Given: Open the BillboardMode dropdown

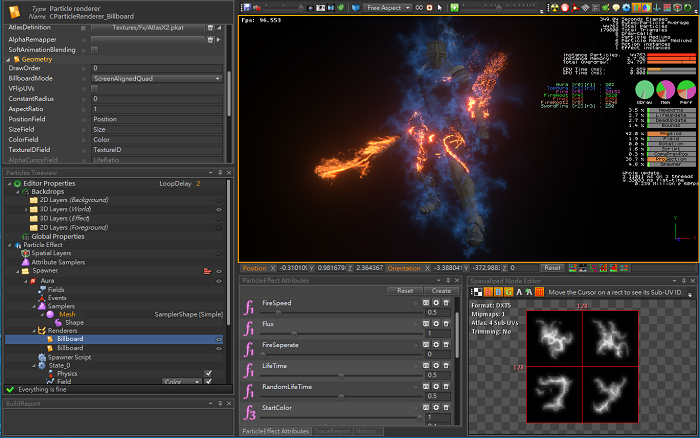Looking at the screenshot, I should coord(155,78).
